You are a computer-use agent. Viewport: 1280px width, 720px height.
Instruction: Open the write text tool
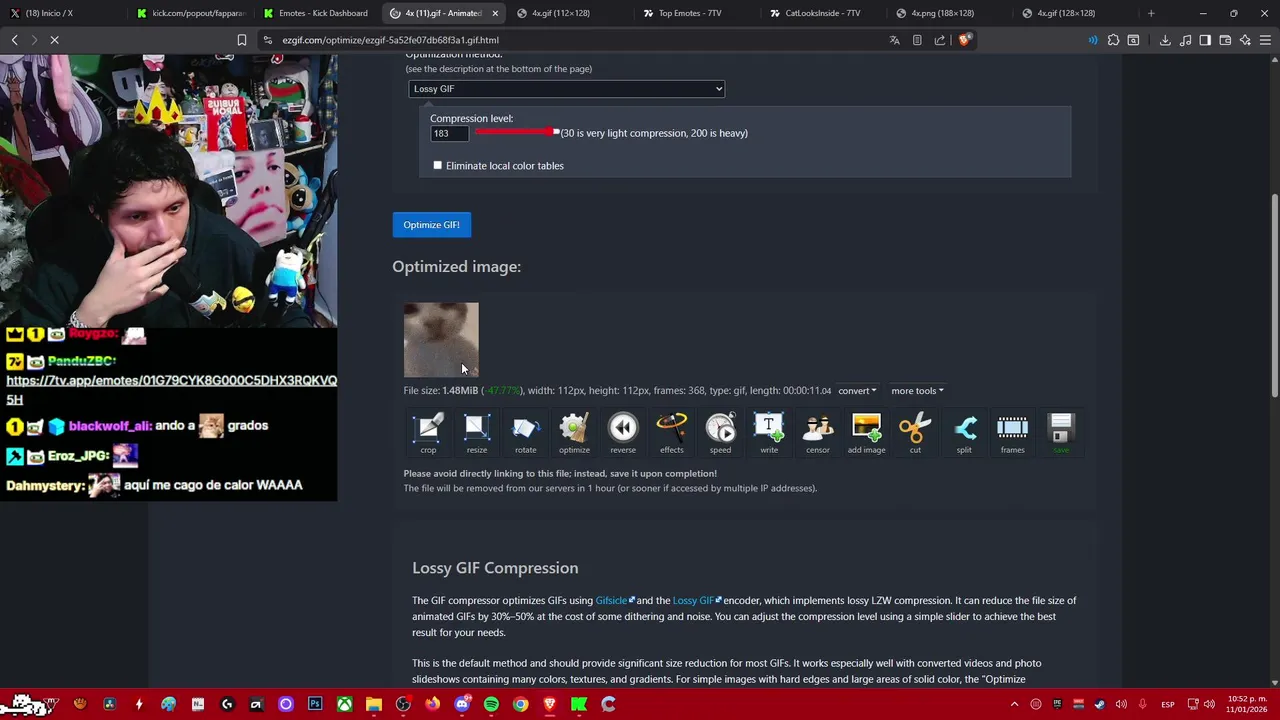point(769,434)
